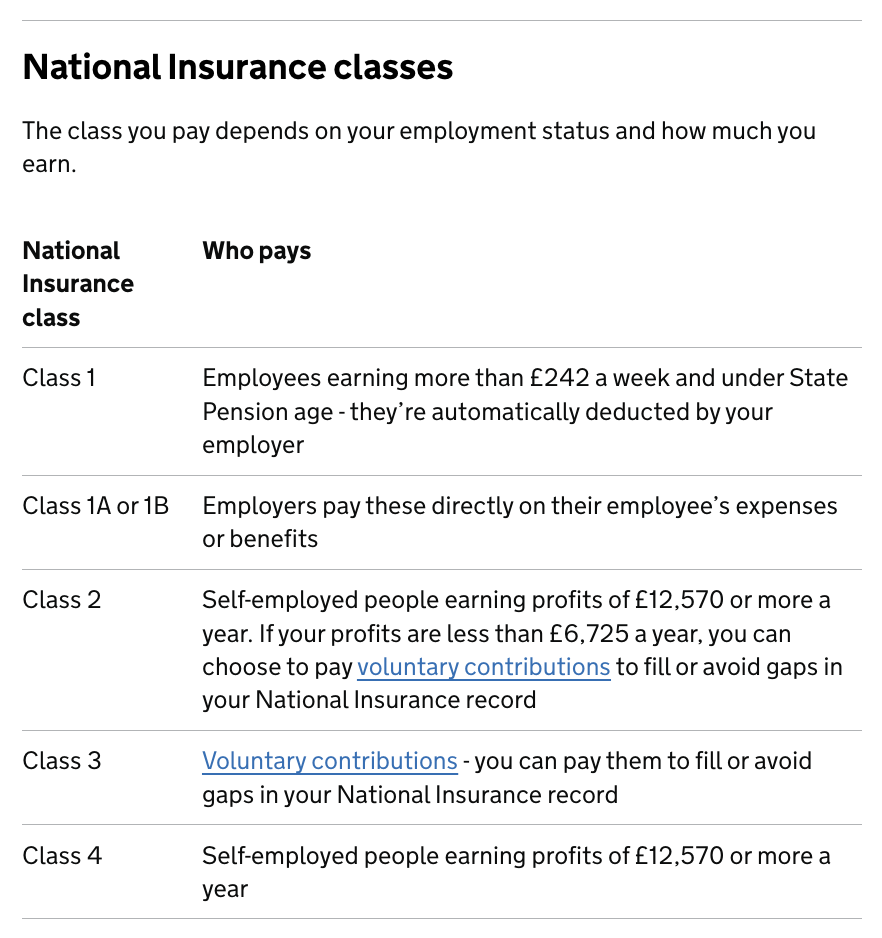
Task: Open the voluntary contributions link in Class 2 row
Action: (x=483, y=667)
